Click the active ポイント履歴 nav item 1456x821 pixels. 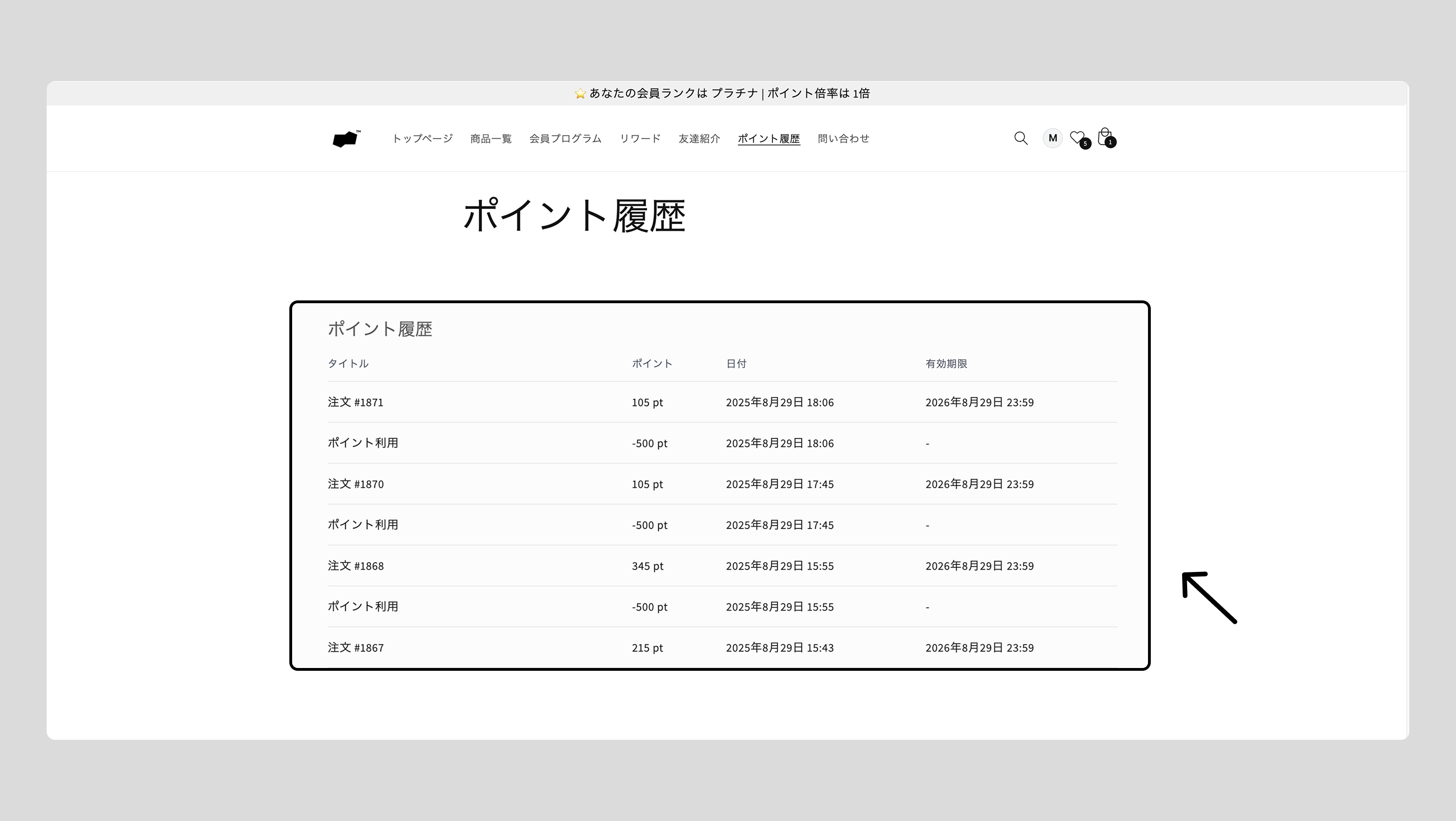769,139
